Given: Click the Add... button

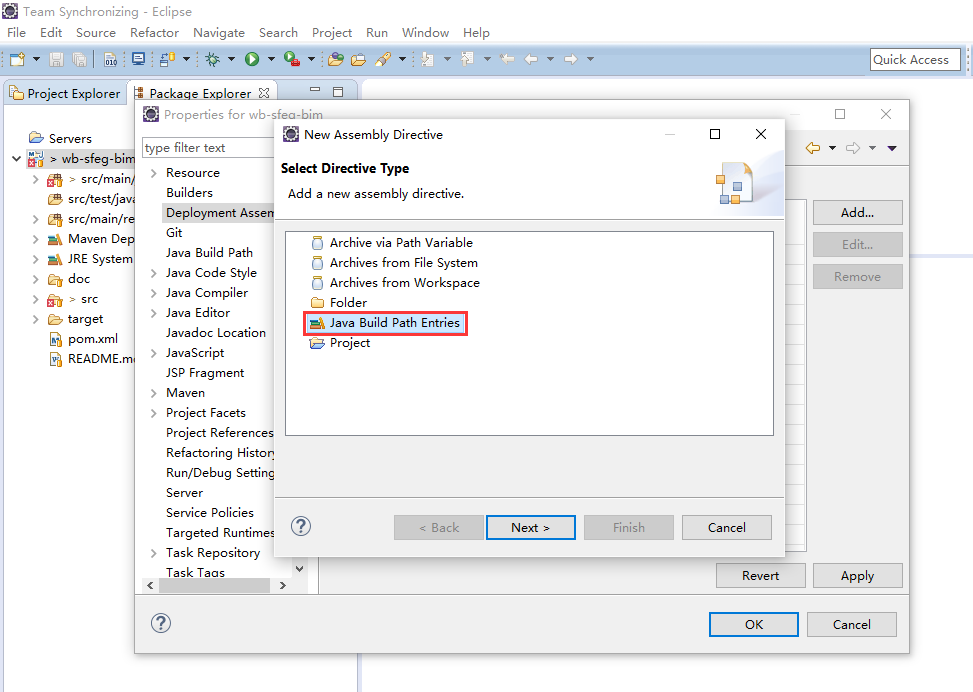Looking at the screenshot, I should tap(858, 212).
